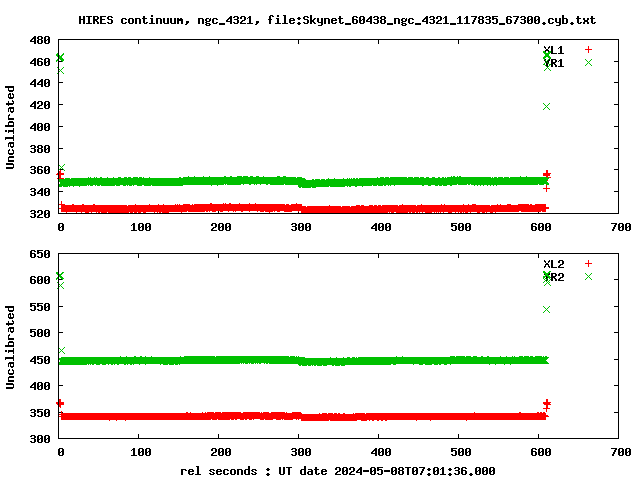Click the red plus marker beside XL1
640x480 pixels.
588,50
